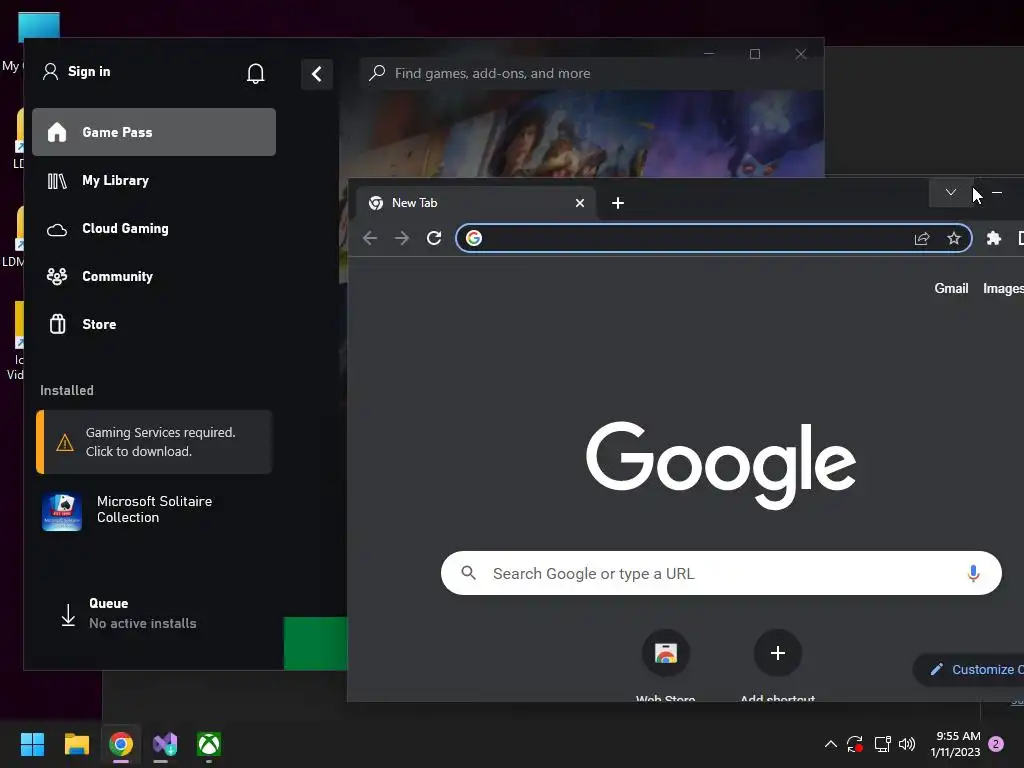Image resolution: width=1024 pixels, height=768 pixels.
Task: Open Visual Studio from taskbar
Action: pyautogui.click(x=165, y=744)
